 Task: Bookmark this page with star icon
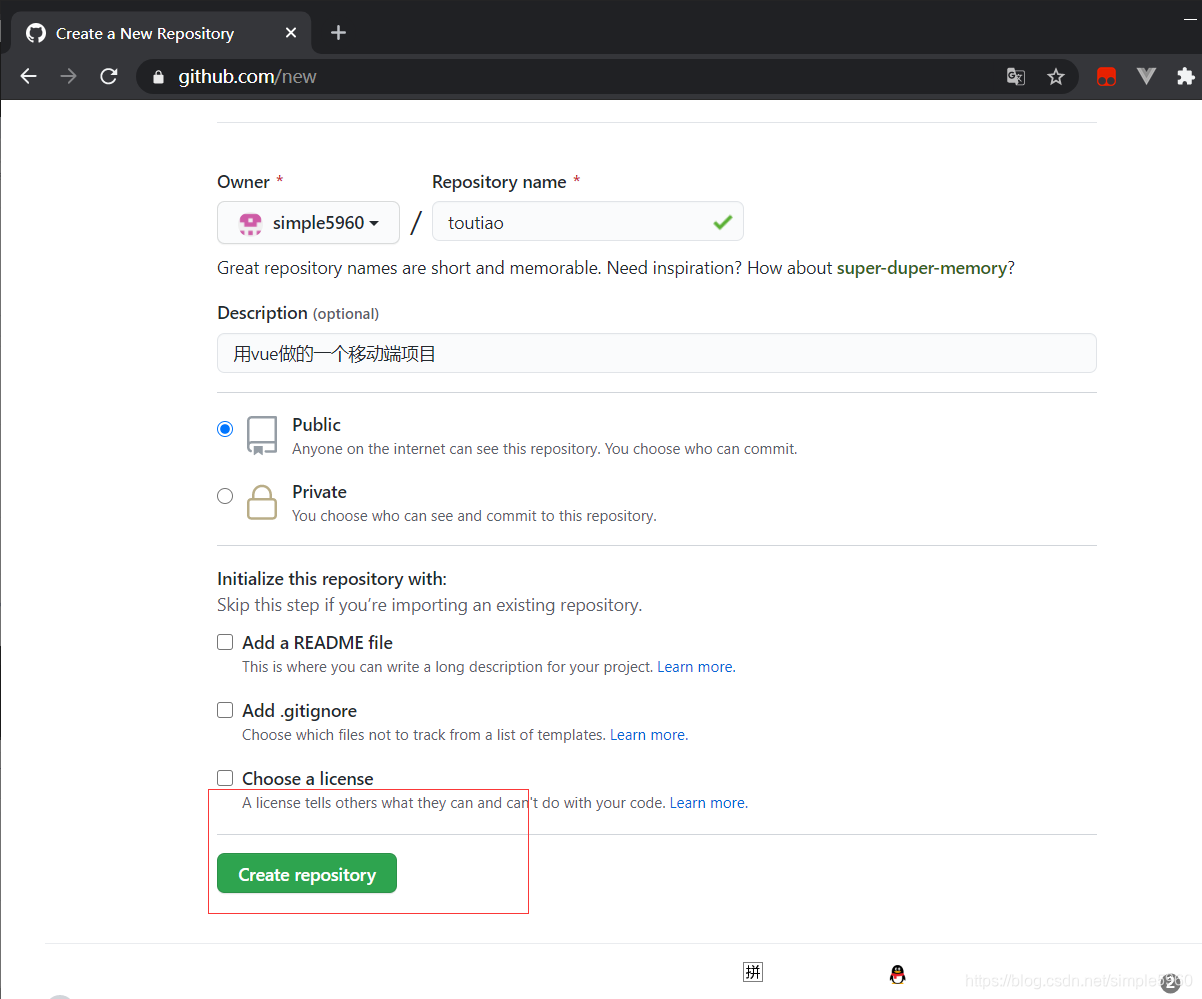coord(1056,77)
